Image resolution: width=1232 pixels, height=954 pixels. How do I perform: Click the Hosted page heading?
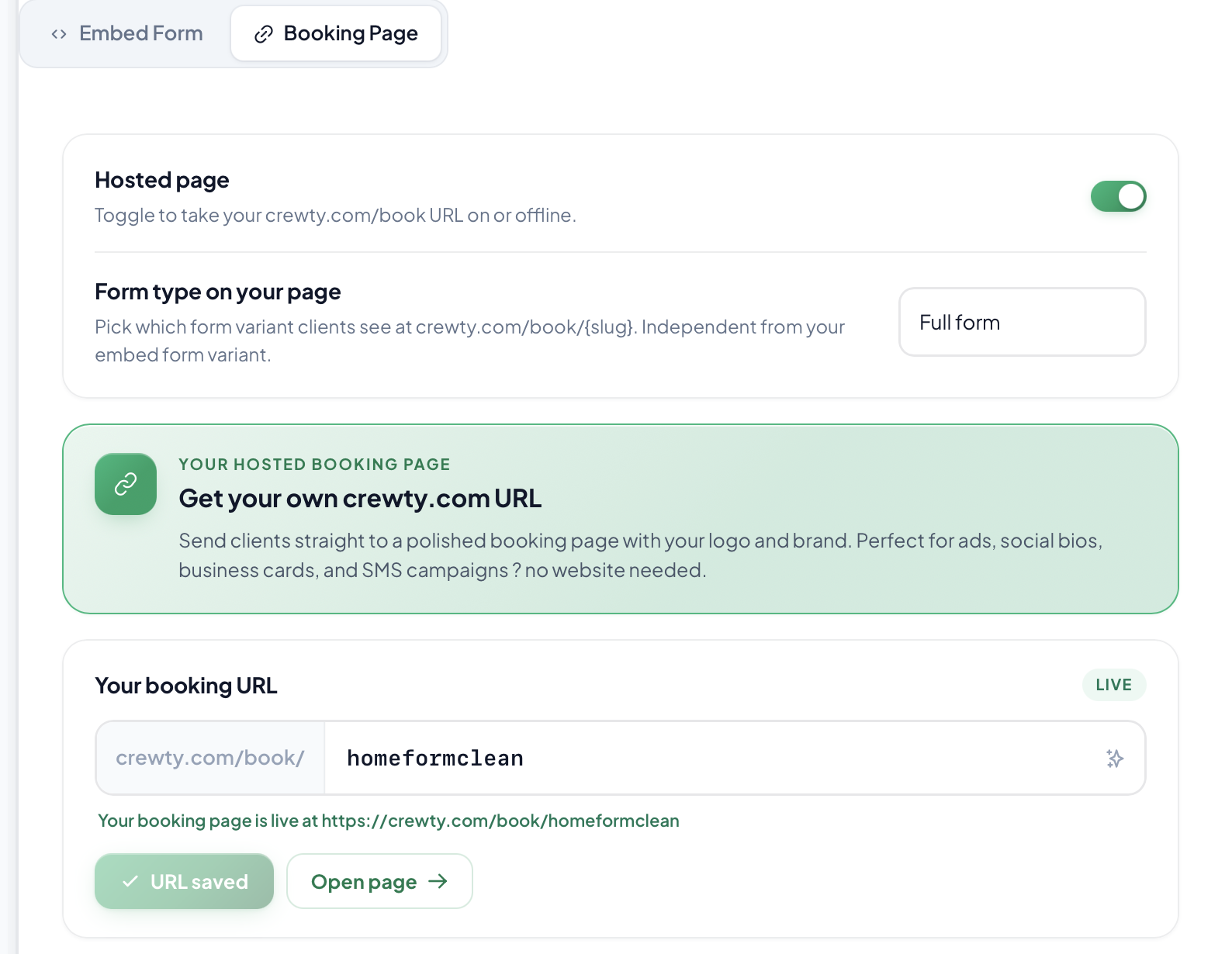point(162,180)
